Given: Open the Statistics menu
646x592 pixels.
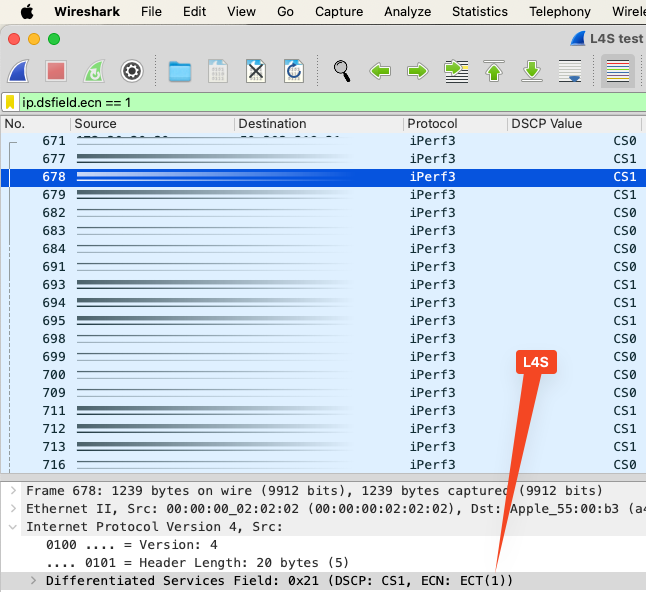Looking at the screenshot, I should click(480, 12).
